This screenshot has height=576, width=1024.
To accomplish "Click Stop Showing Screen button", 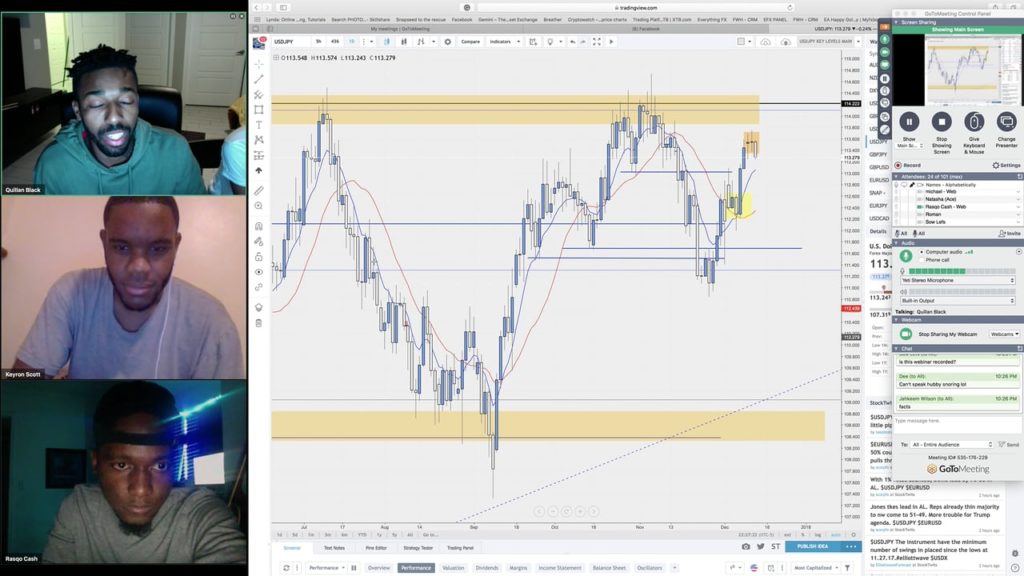I will click(x=942, y=121).
